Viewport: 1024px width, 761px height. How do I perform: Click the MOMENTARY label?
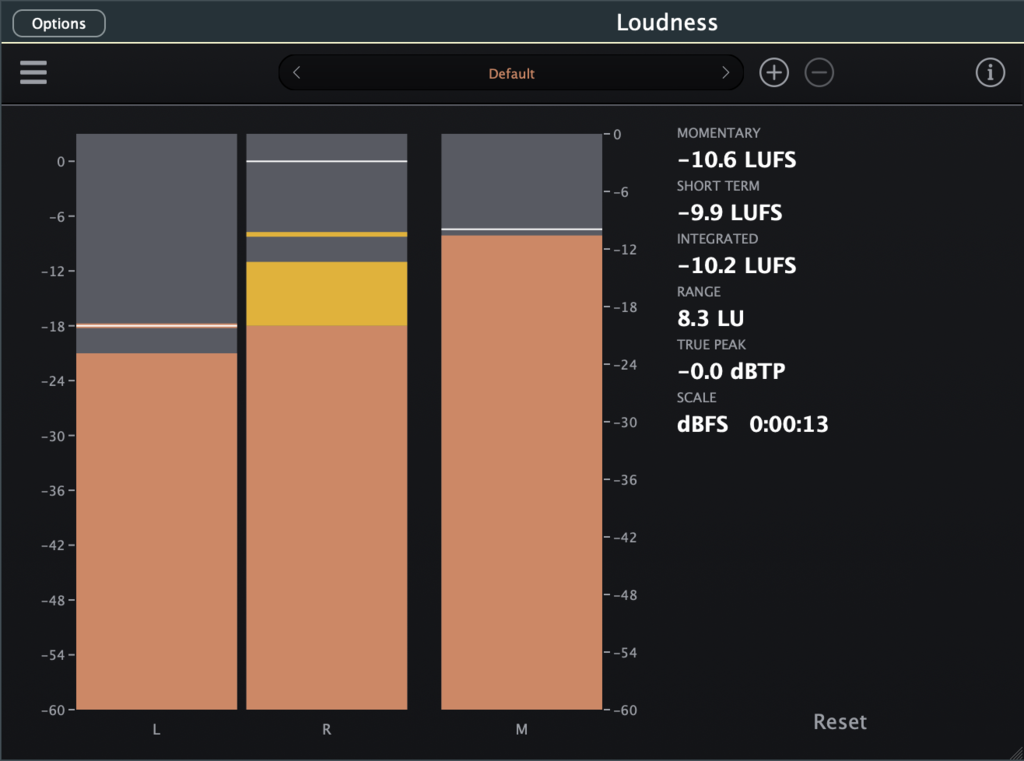718,133
